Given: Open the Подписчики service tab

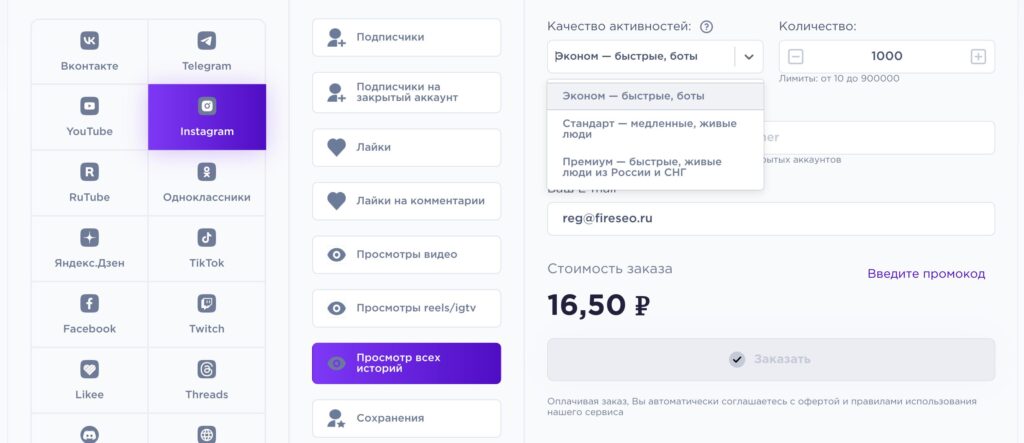Looking at the screenshot, I should [406, 38].
